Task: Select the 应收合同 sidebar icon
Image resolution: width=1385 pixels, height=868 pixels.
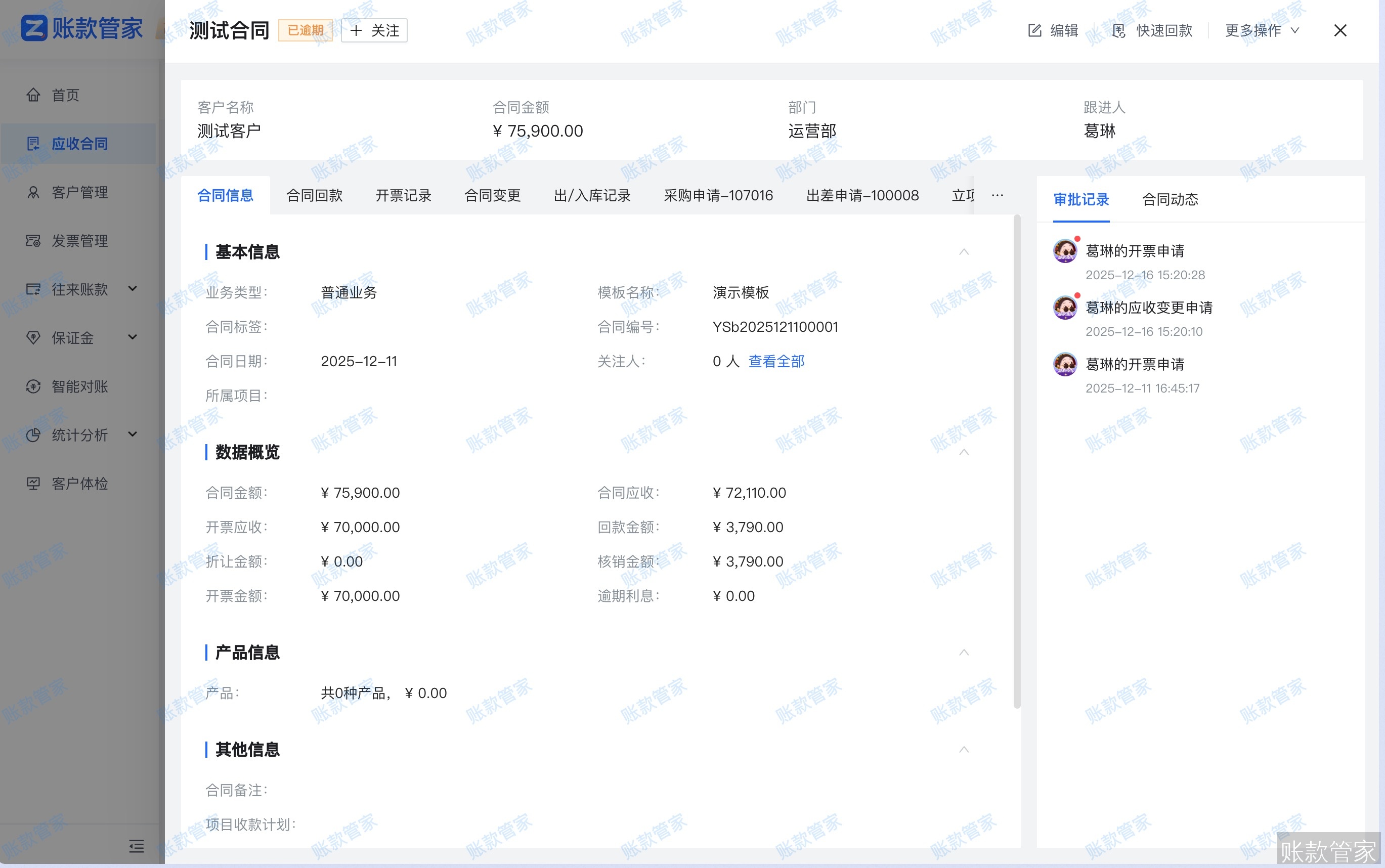Action: (34, 144)
